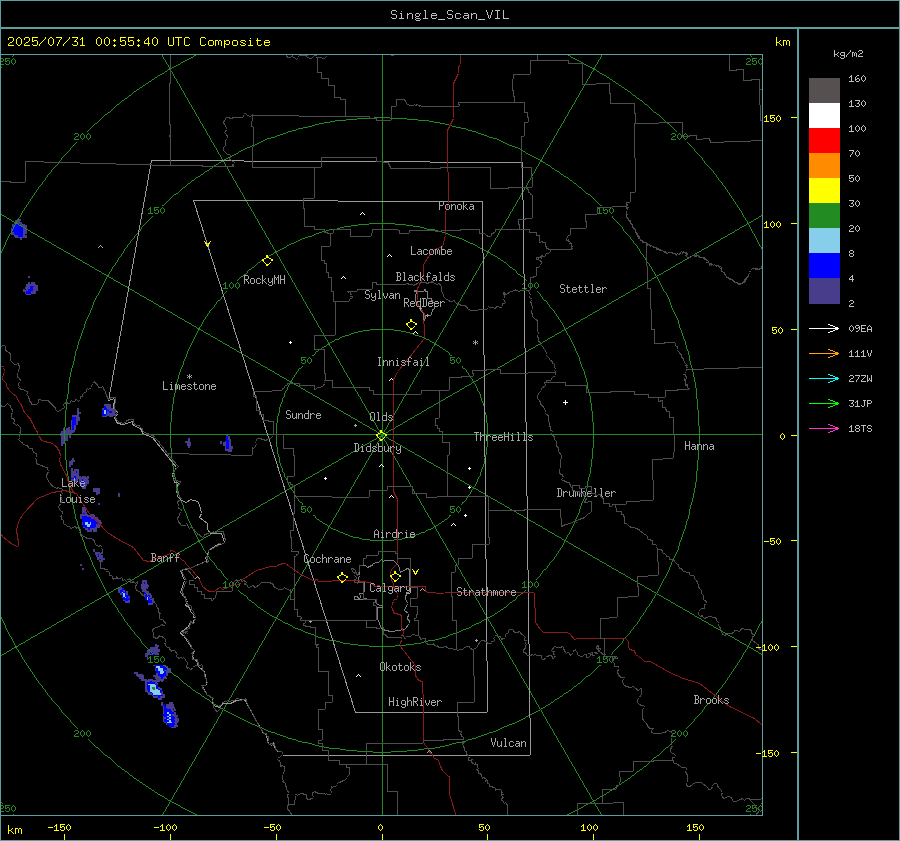
Task: Select the asterisk marker above Limestone
Action: click(x=189, y=377)
